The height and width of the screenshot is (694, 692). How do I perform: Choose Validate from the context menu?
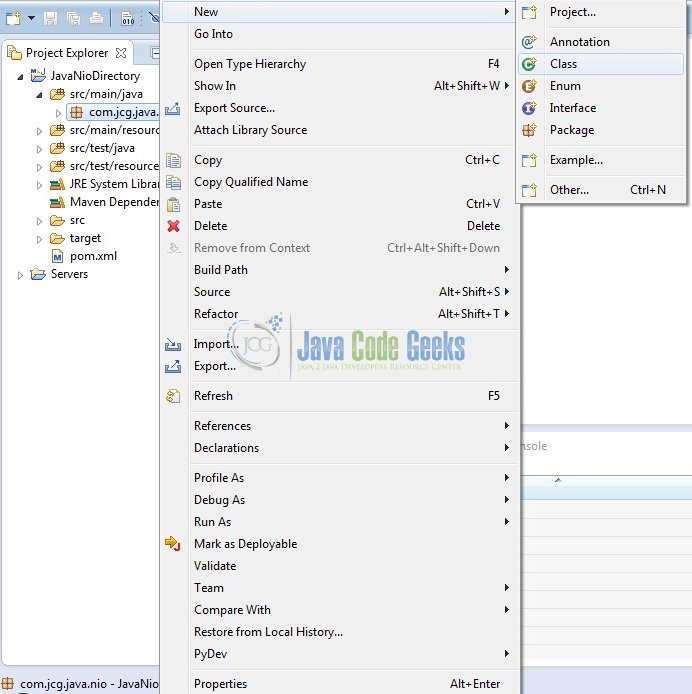[338, 566]
